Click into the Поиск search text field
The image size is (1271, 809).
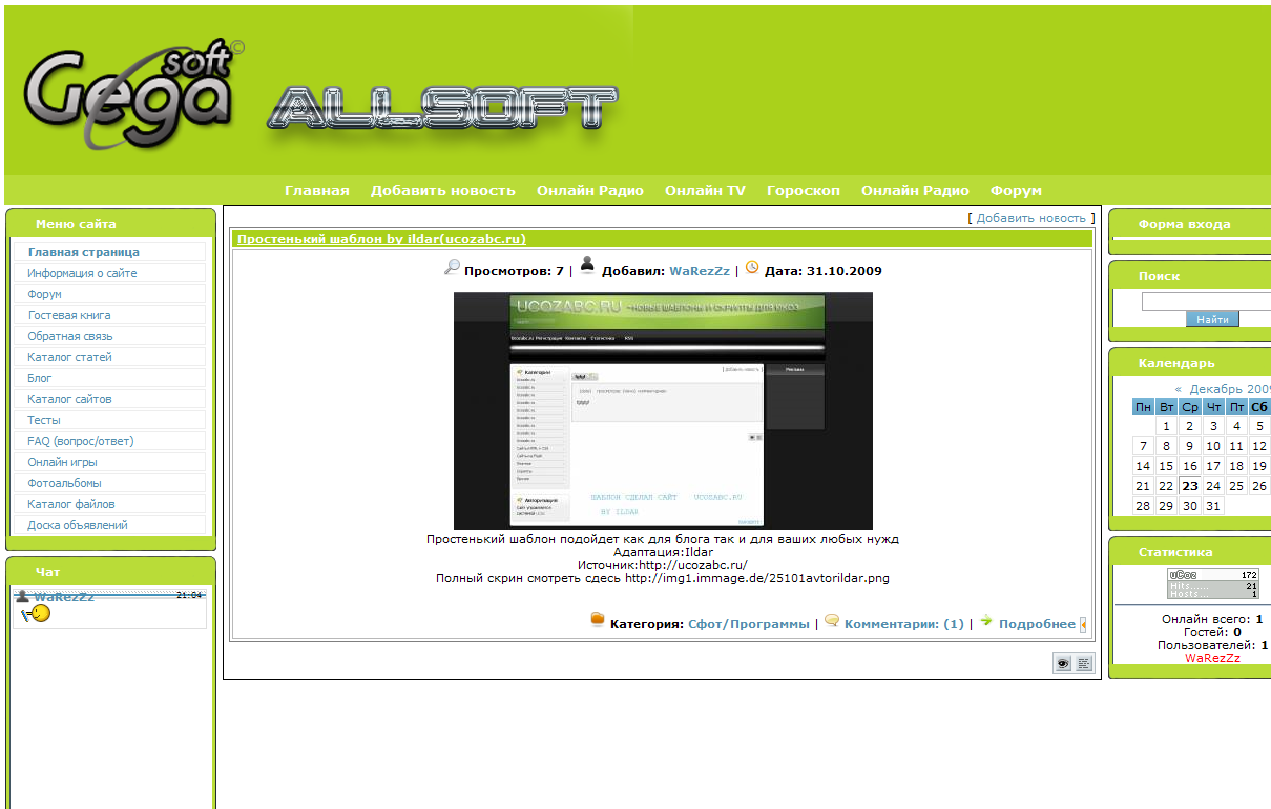point(1206,301)
